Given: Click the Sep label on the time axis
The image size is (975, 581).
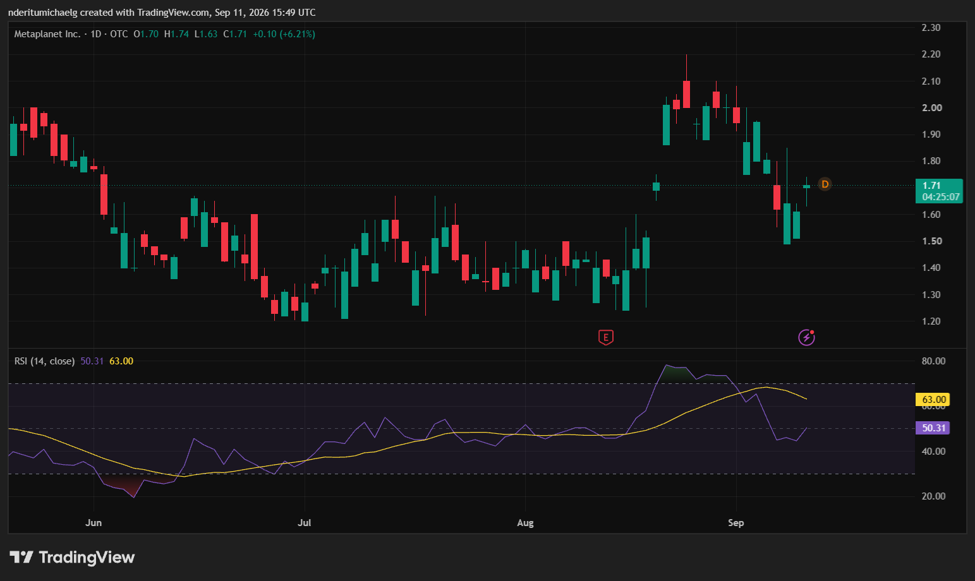Looking at the screenshot, I should point(736,523).
